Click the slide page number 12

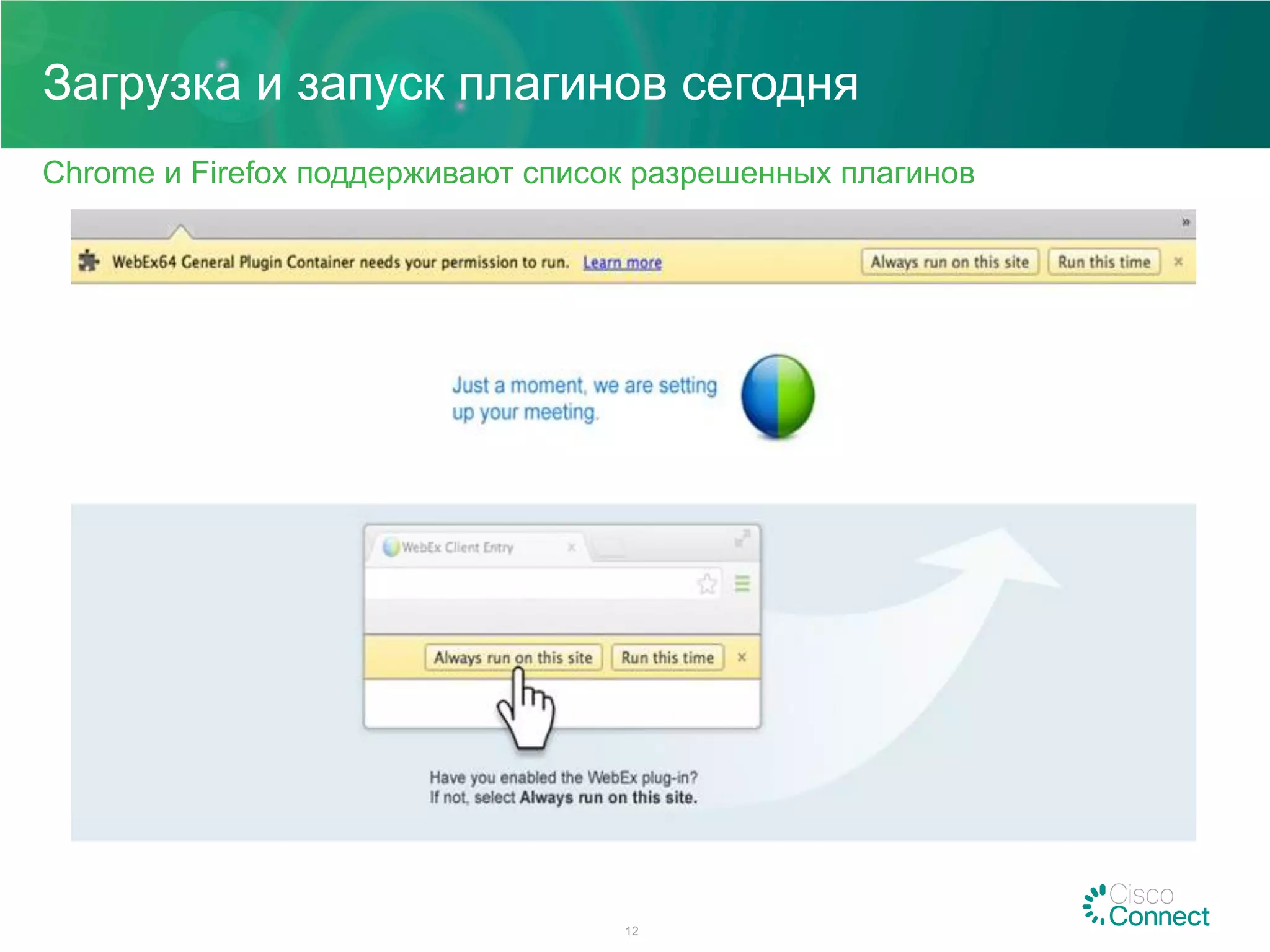click(632, 931)
